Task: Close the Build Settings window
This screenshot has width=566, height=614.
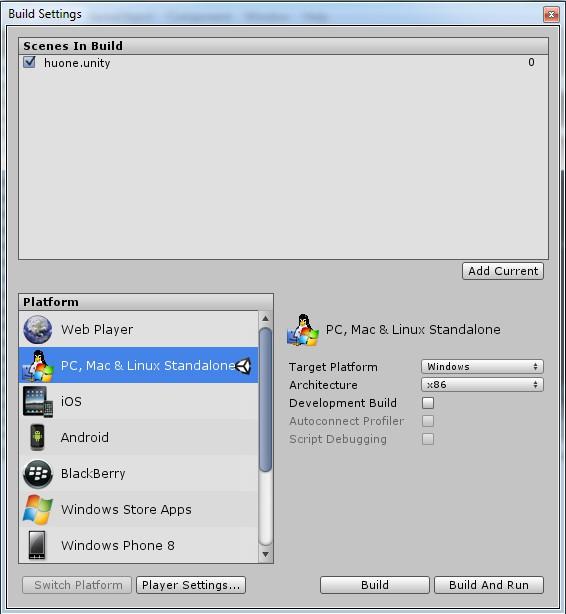Action: (551, 15)
